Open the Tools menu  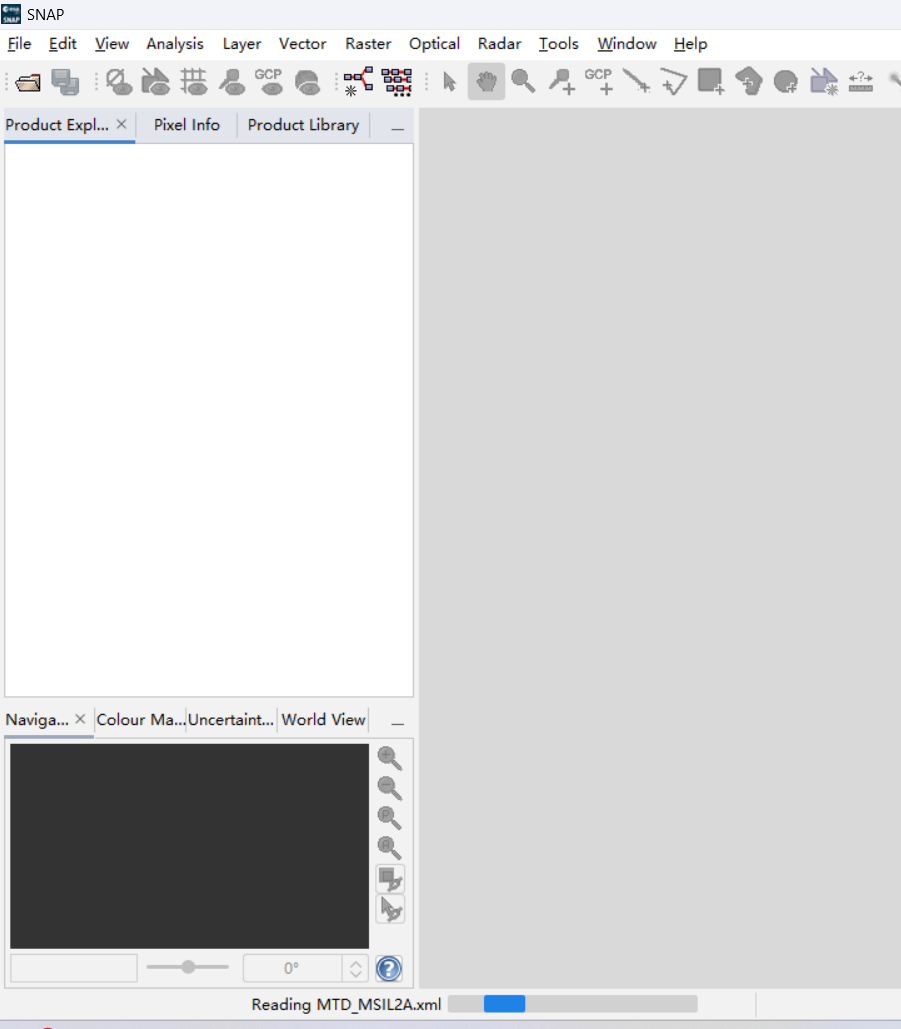tap(558, 44)
